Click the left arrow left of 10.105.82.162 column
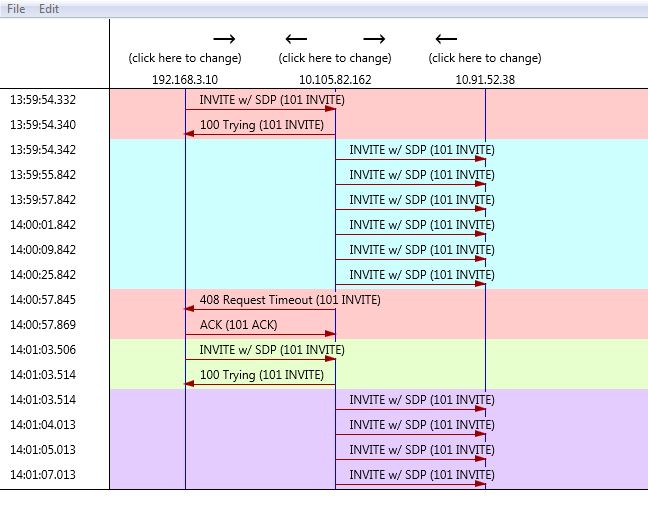Image resolution: width=648 pixels, height=524 pixels. point(296,39)
